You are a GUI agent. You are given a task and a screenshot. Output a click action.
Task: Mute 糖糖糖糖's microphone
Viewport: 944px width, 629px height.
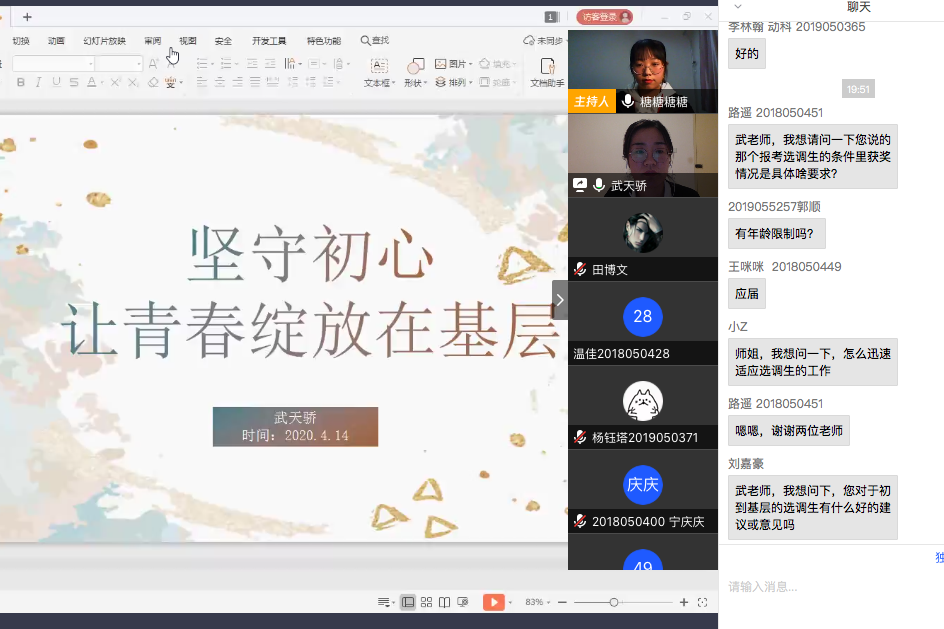pyautogui.click(x=627, y=100)
